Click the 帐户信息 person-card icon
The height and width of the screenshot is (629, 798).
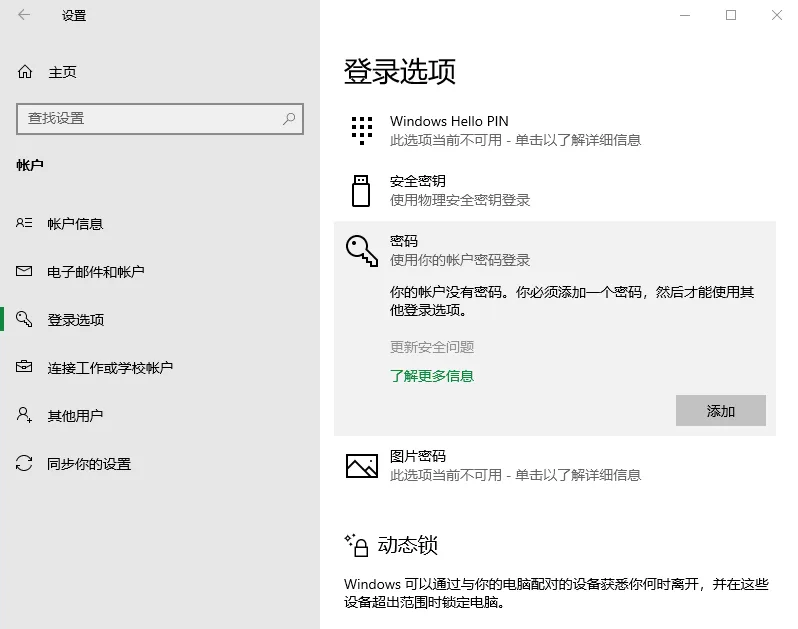point(24,223)
